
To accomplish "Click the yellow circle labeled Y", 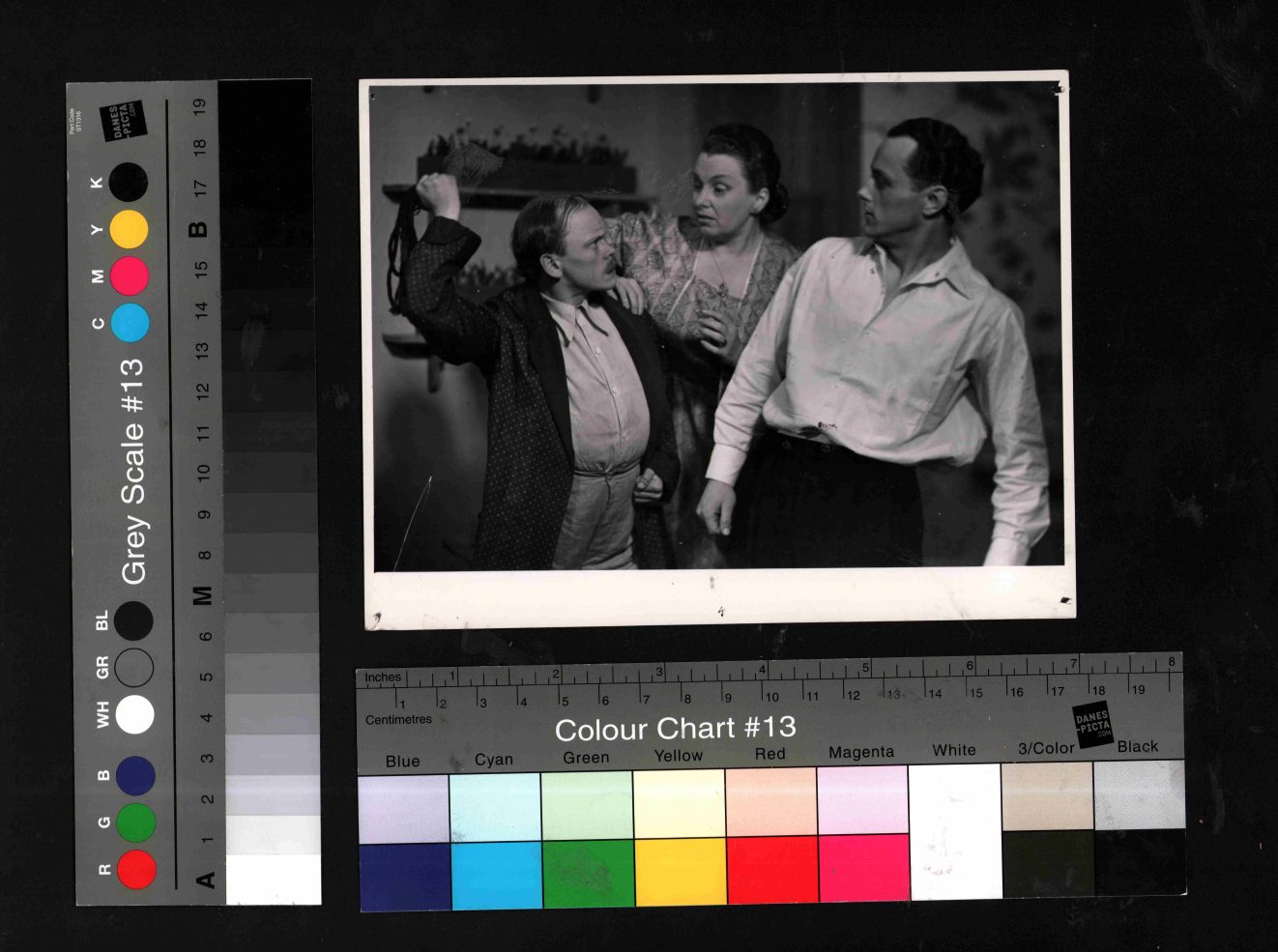I will tap(129, 230).
